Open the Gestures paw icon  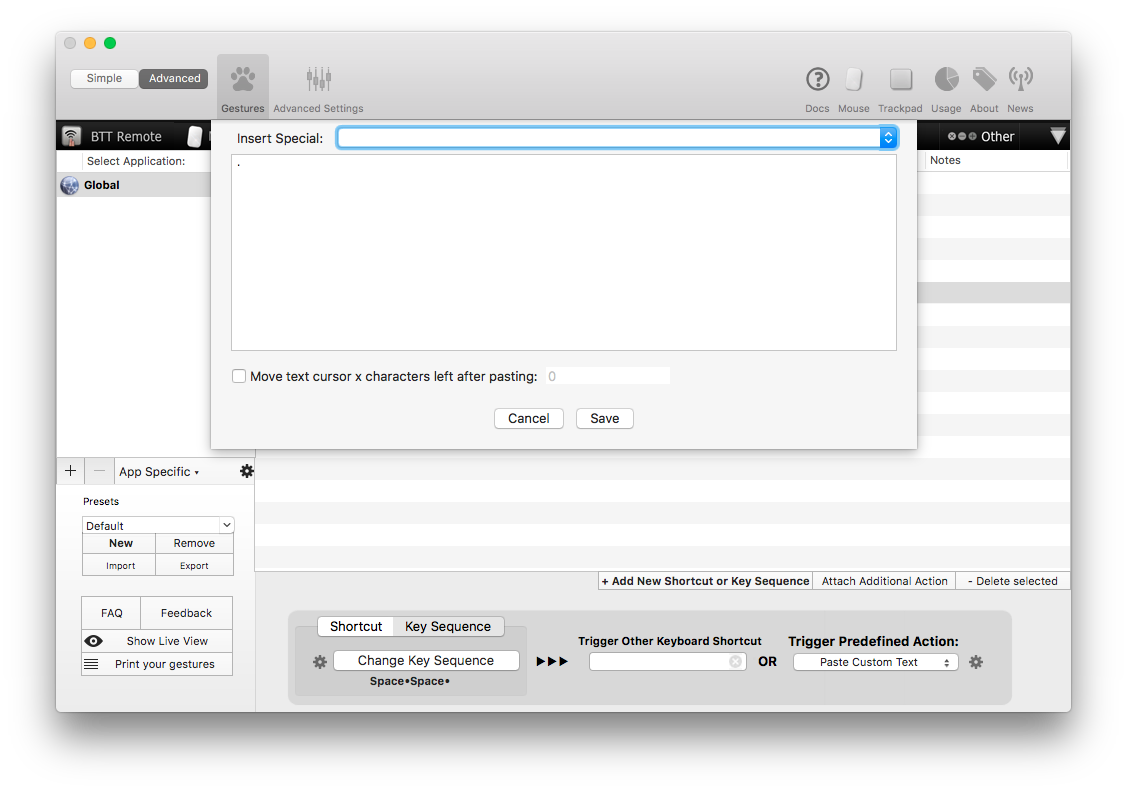242,79
